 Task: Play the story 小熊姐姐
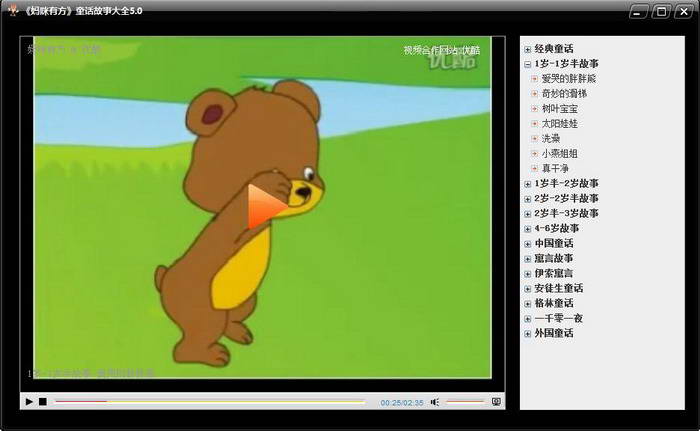click(x=559, y=154)
